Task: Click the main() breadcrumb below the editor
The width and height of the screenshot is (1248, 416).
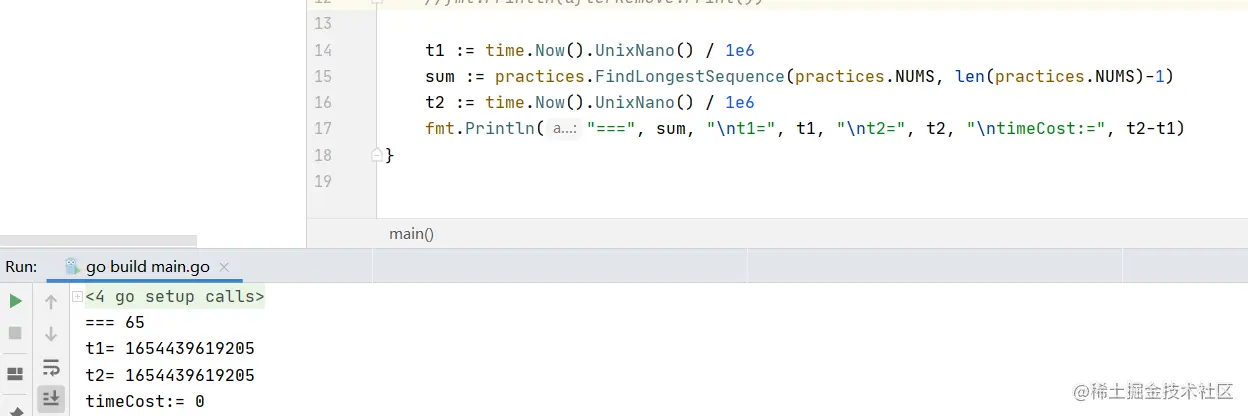Action: pyautogui.click(x=411, y=234)
